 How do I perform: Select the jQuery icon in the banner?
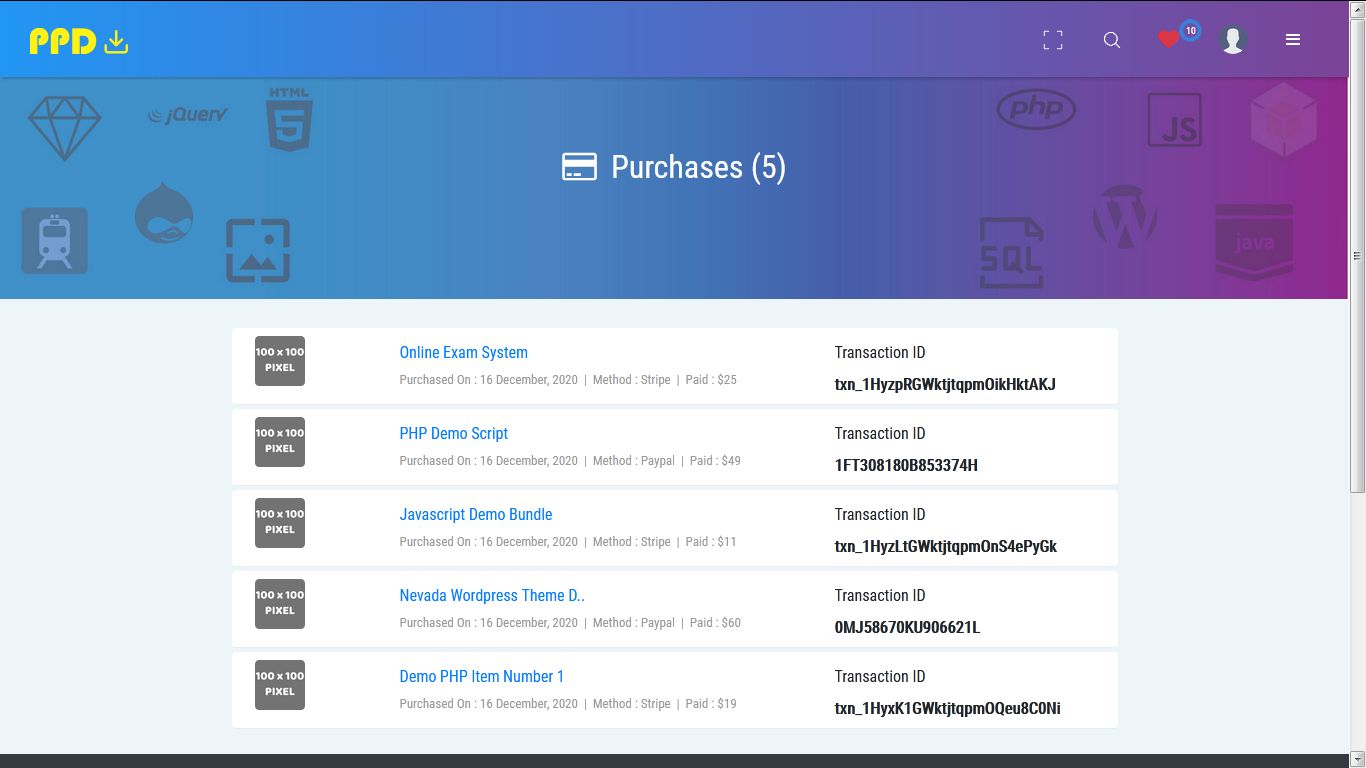(x=188, y=114)
